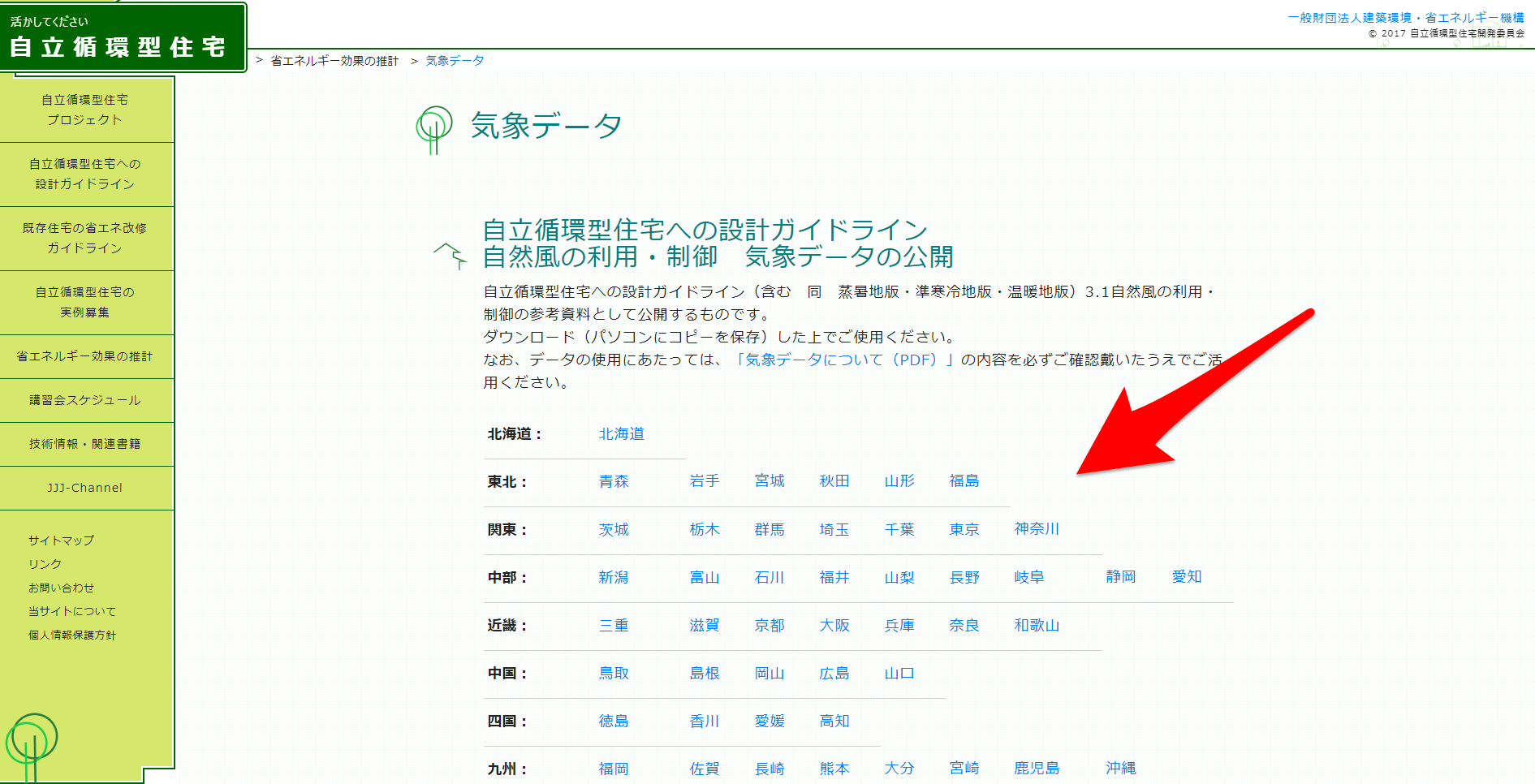Select 青森 in the 東北 row
1535x784 pixels.
(614, 481)
